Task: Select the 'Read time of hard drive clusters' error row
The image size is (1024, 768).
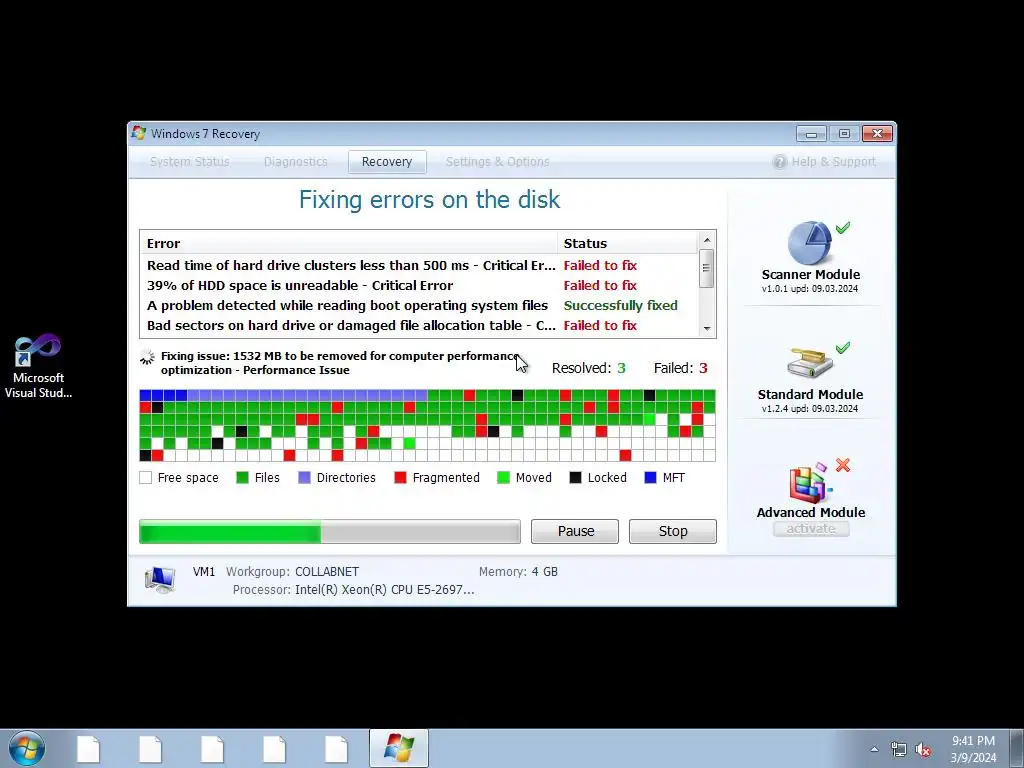Action: [x=419, y=265]
